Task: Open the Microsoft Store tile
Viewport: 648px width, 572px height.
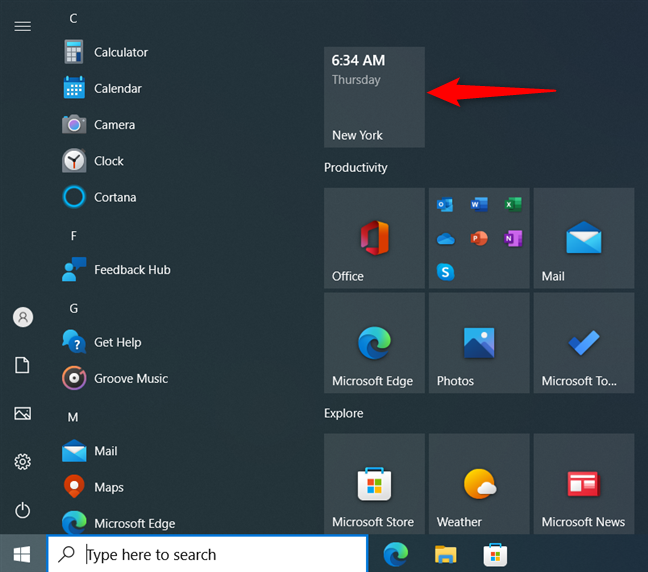Action: coord(374,484)
